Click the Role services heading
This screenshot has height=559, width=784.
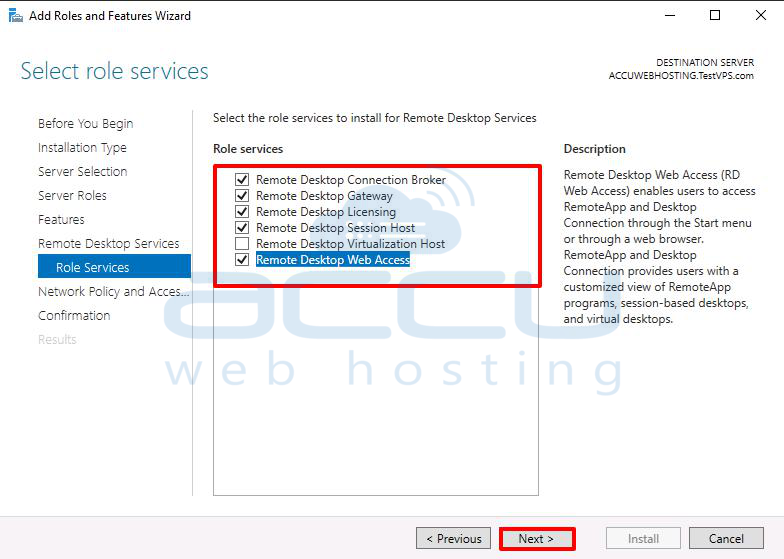pos(248,149)
